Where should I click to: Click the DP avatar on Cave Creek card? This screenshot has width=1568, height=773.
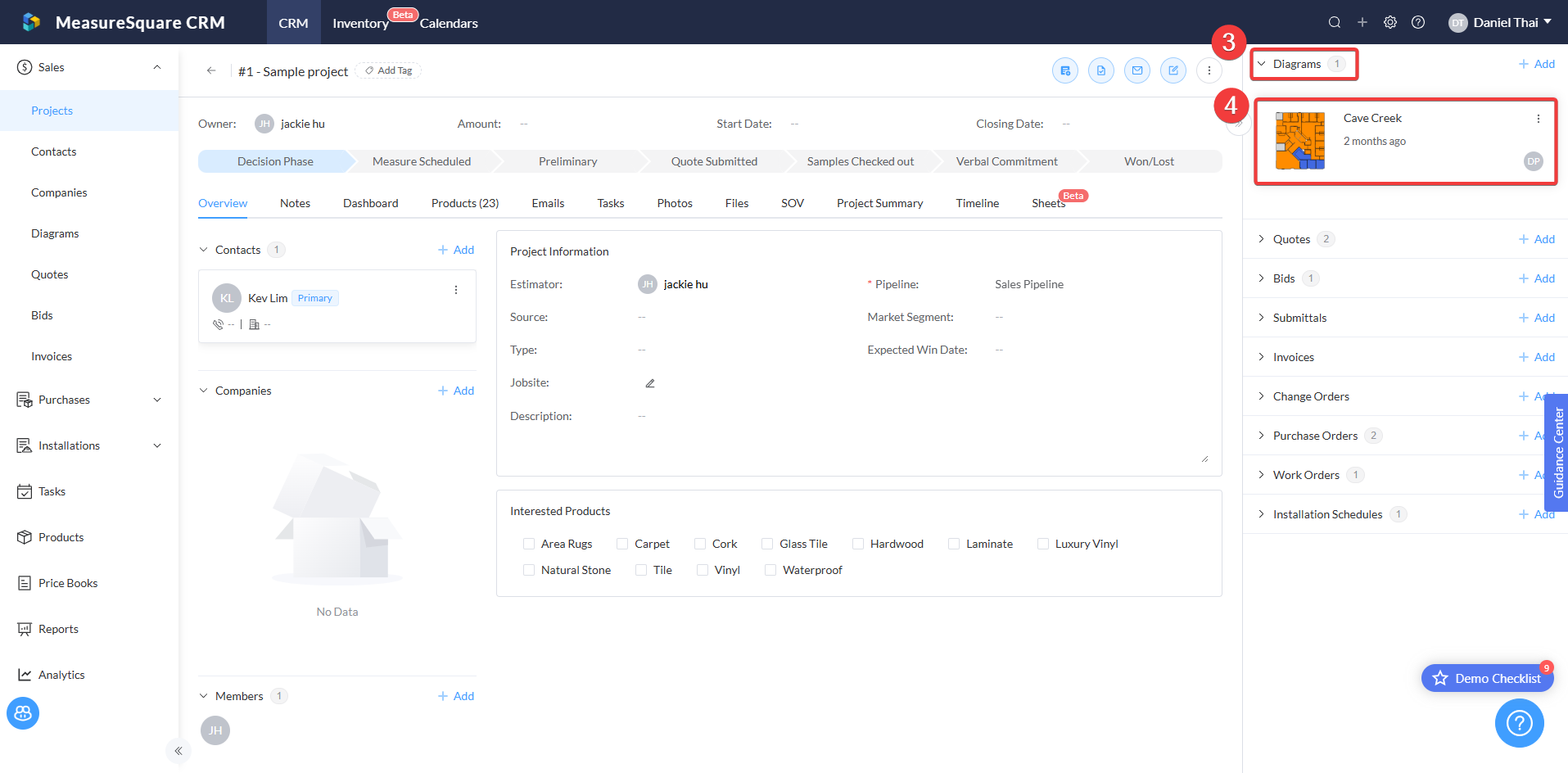(x=1534, y=161)
